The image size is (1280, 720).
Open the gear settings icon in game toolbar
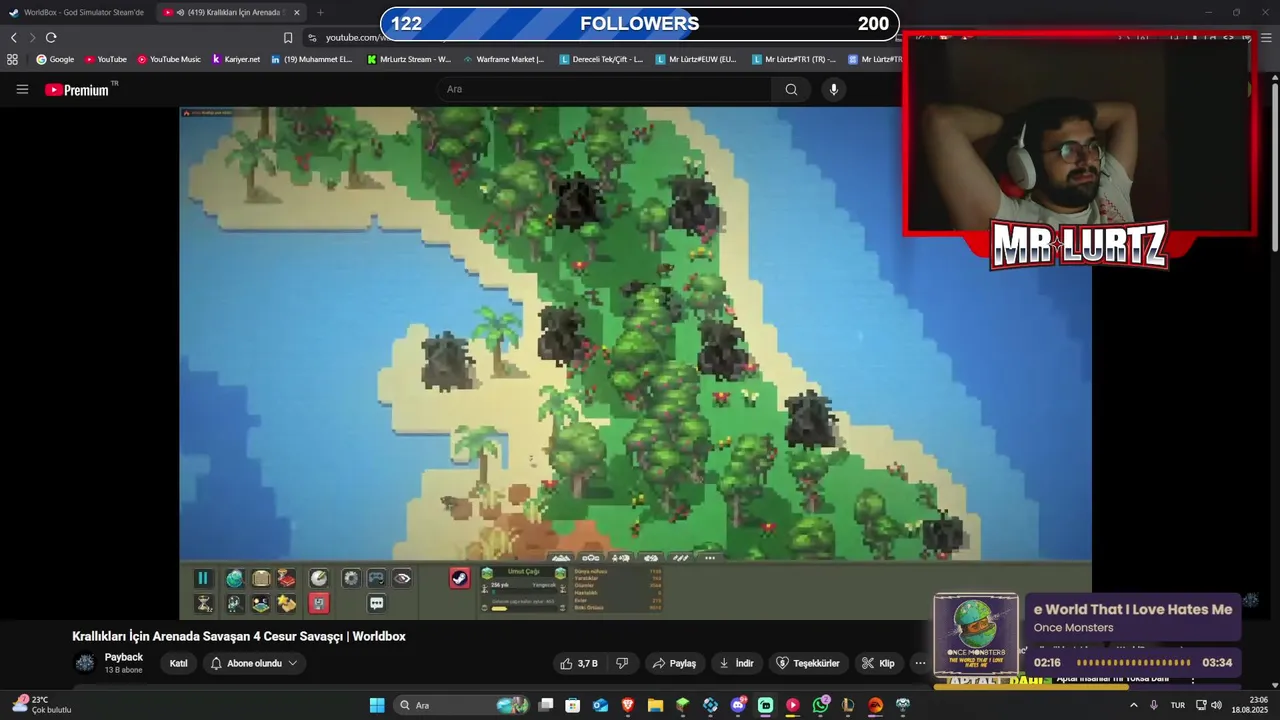tap(351, 578)
